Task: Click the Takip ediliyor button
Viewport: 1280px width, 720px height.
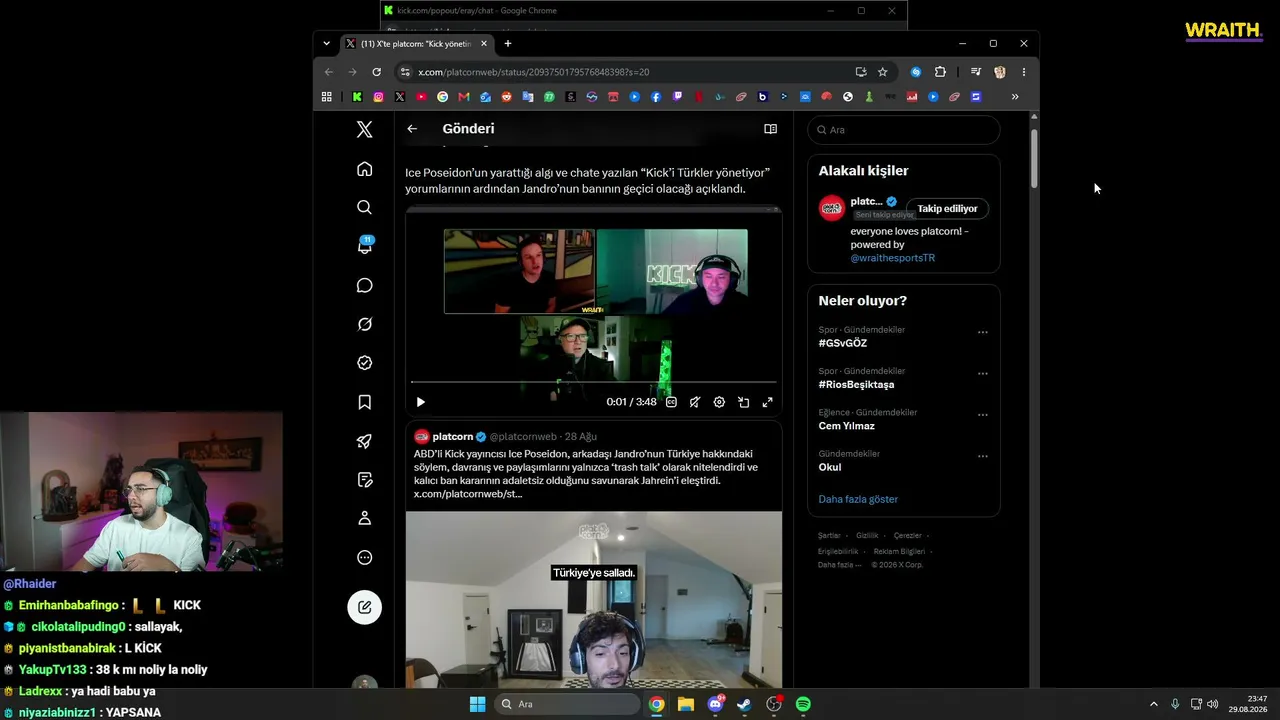Action: click(x=947, y=209)
